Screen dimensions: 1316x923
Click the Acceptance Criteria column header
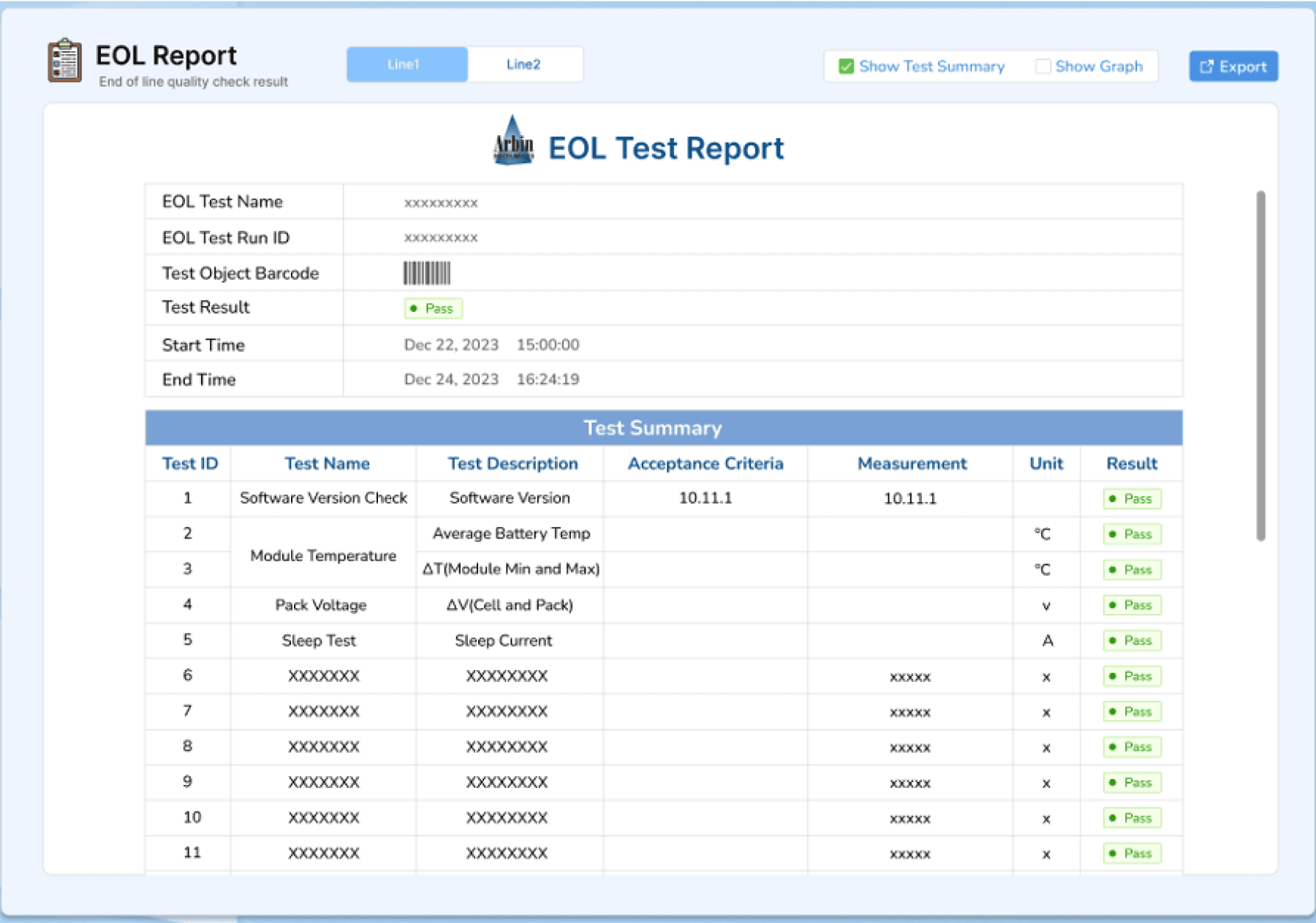706,463
